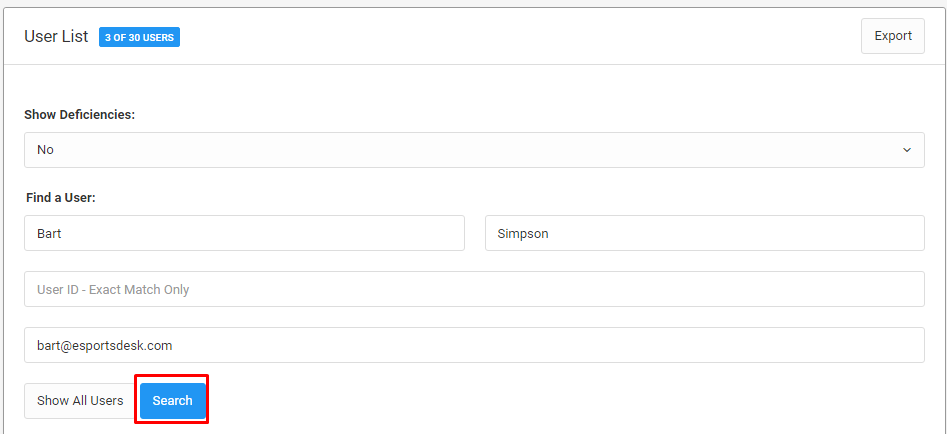Click the email field with bart@esportsdesk.com
Screen dimensions: 947x434
[x=474, y=345]
